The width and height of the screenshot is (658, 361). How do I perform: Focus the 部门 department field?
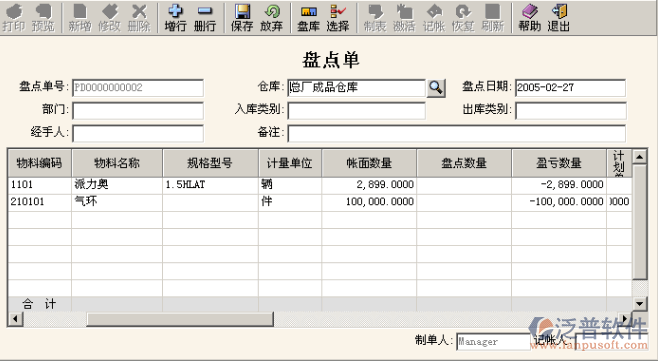click(x=138, y=111)
